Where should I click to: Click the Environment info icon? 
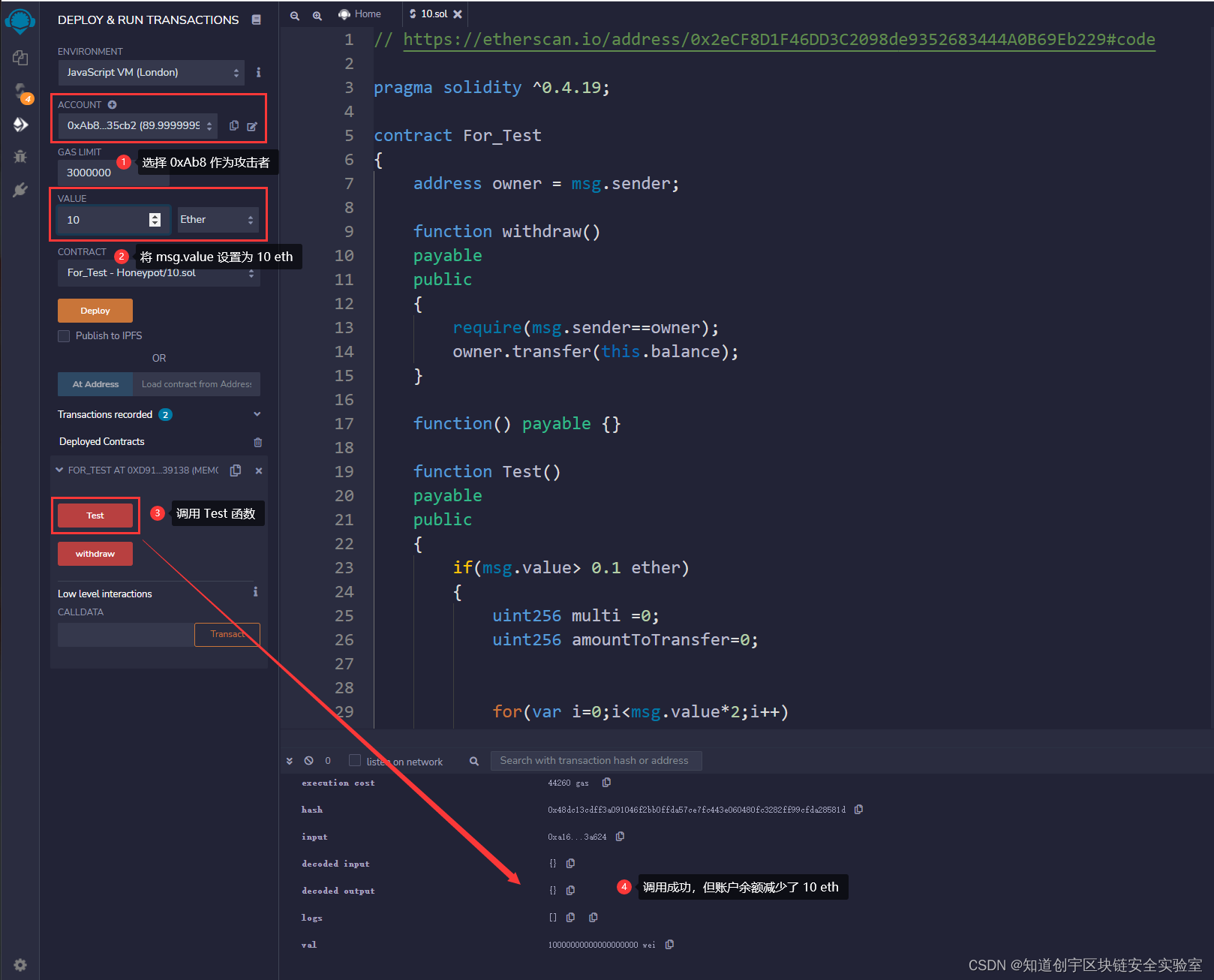(x=258, y=72)
